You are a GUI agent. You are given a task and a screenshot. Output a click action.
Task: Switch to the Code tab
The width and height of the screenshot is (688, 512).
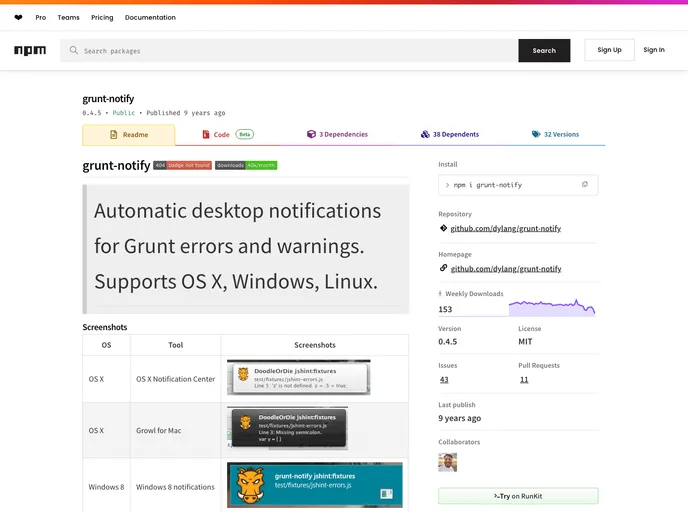[x=228, y=135]
